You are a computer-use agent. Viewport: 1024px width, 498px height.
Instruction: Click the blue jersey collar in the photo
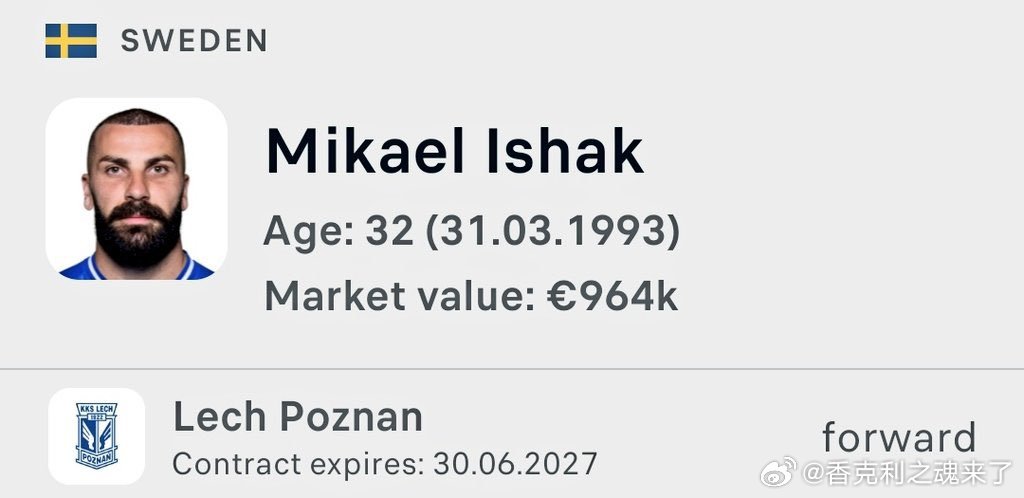click(x=136, y=269)
